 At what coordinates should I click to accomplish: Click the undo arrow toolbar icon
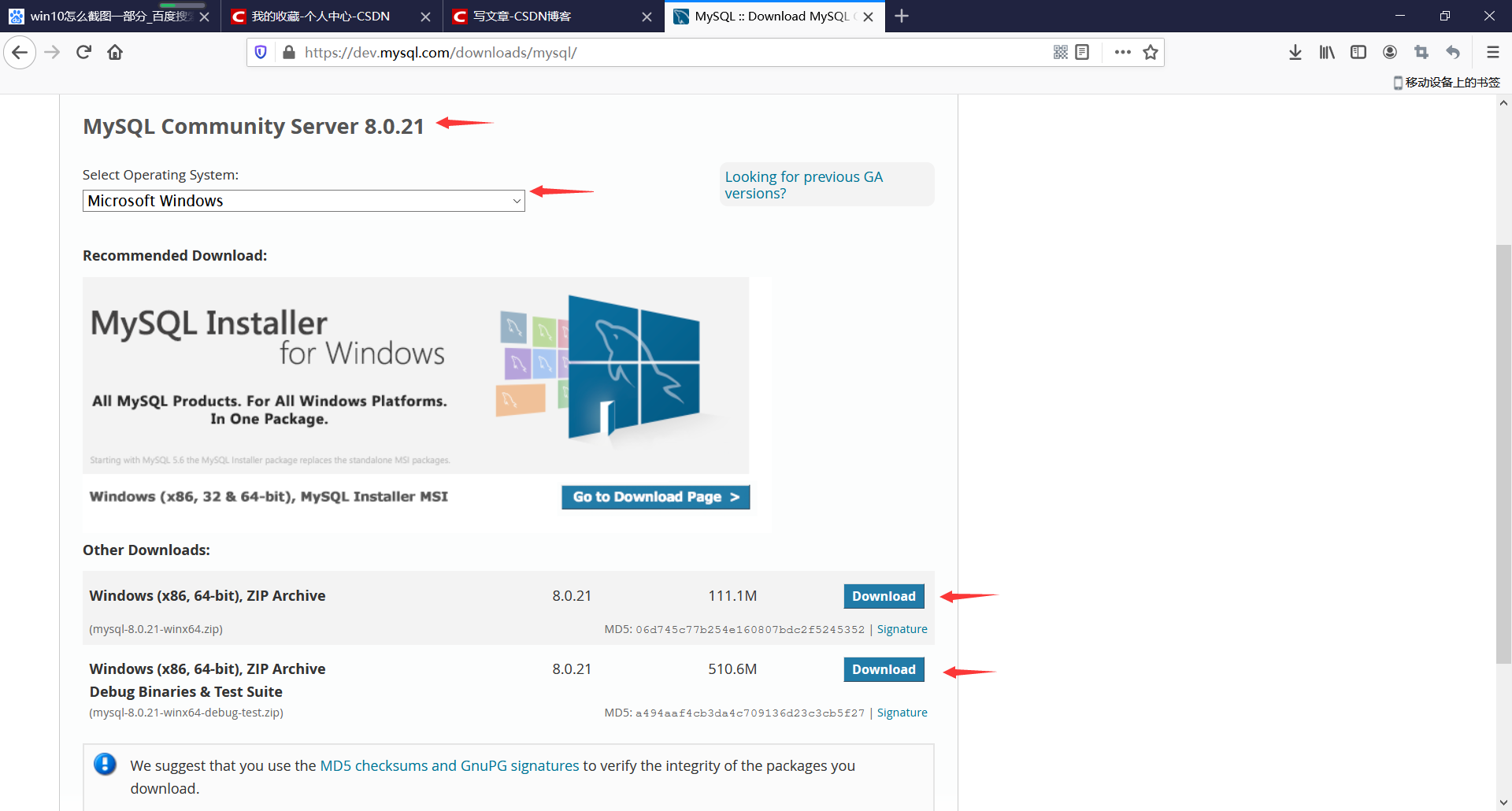click(x=1453, y=52)
